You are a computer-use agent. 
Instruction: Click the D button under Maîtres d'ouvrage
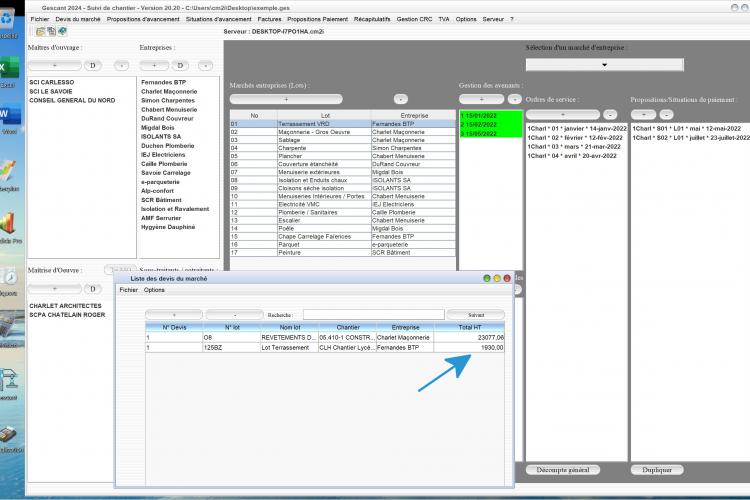[93, 66]
